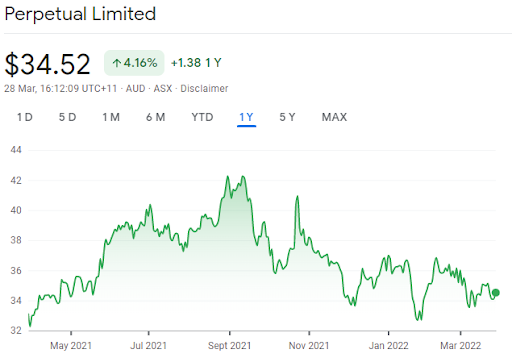The height and width of the screenshot is (362, 512).
Task: Click the 38 y-axis value
Action: coord(16,240)
